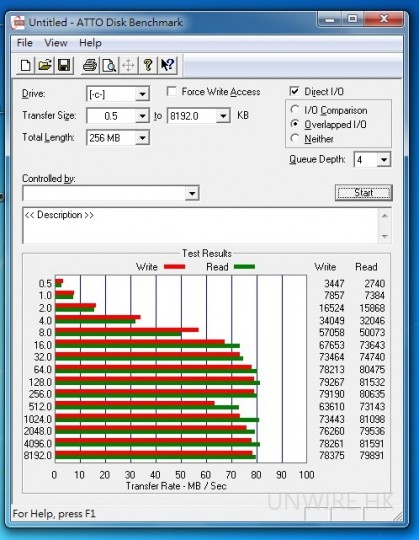Viewport: 419px width, 540px height.
Task: Click inside the Description text box
Action: tap(200, 225)
